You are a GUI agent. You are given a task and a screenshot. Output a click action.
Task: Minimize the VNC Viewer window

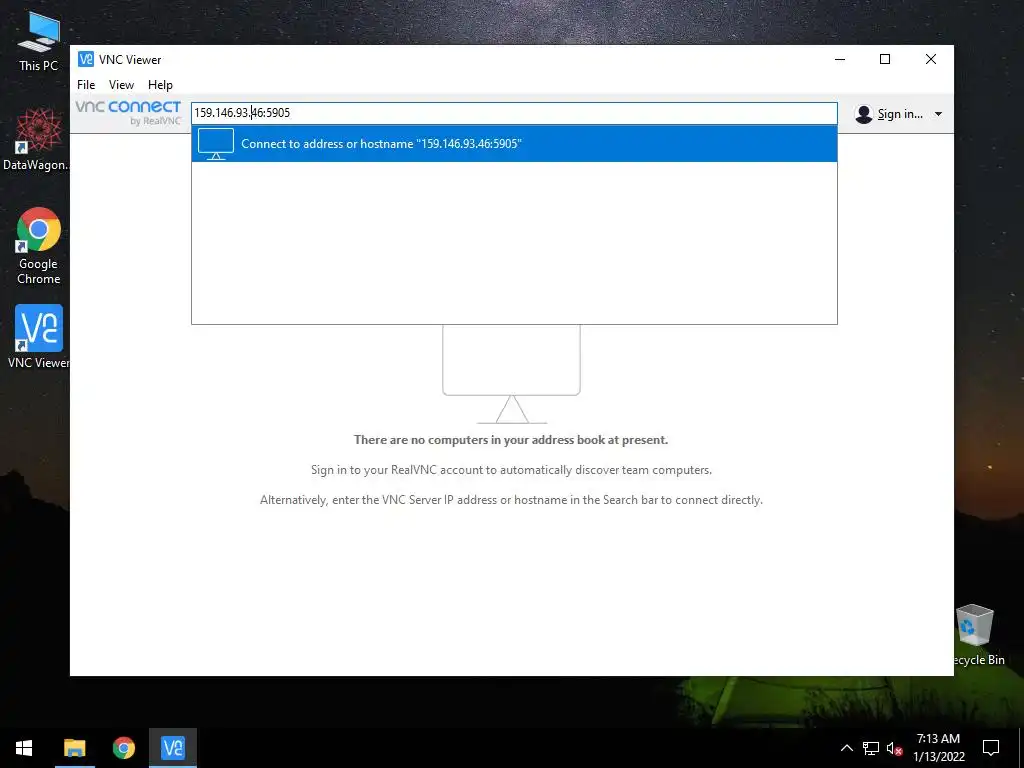point(840,59)
